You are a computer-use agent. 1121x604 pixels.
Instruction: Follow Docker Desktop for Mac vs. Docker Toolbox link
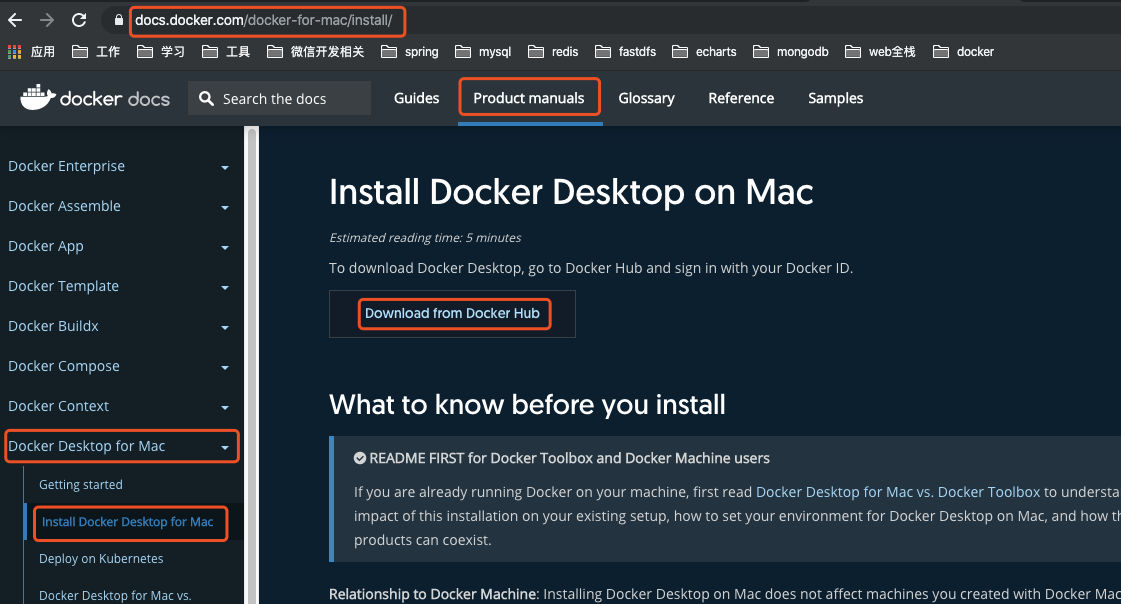[x=898, y=492]
